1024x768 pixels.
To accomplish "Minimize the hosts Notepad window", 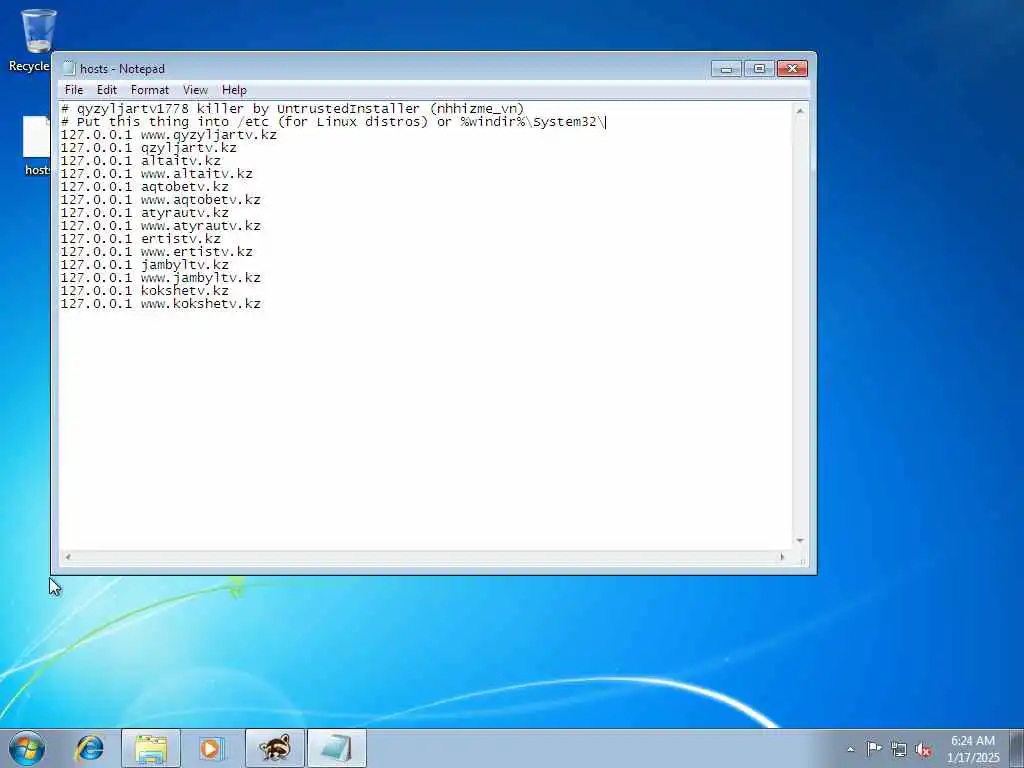I will [726, 69].
